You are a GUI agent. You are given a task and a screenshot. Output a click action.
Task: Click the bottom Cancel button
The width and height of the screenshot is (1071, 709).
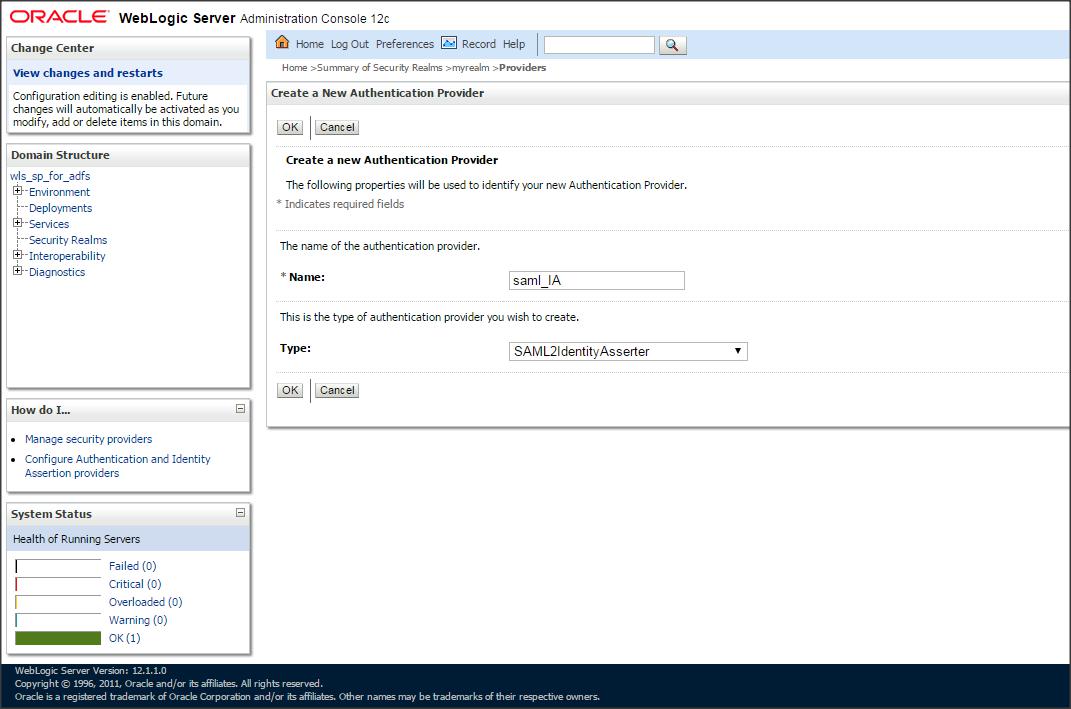click(x=337, y=390)
